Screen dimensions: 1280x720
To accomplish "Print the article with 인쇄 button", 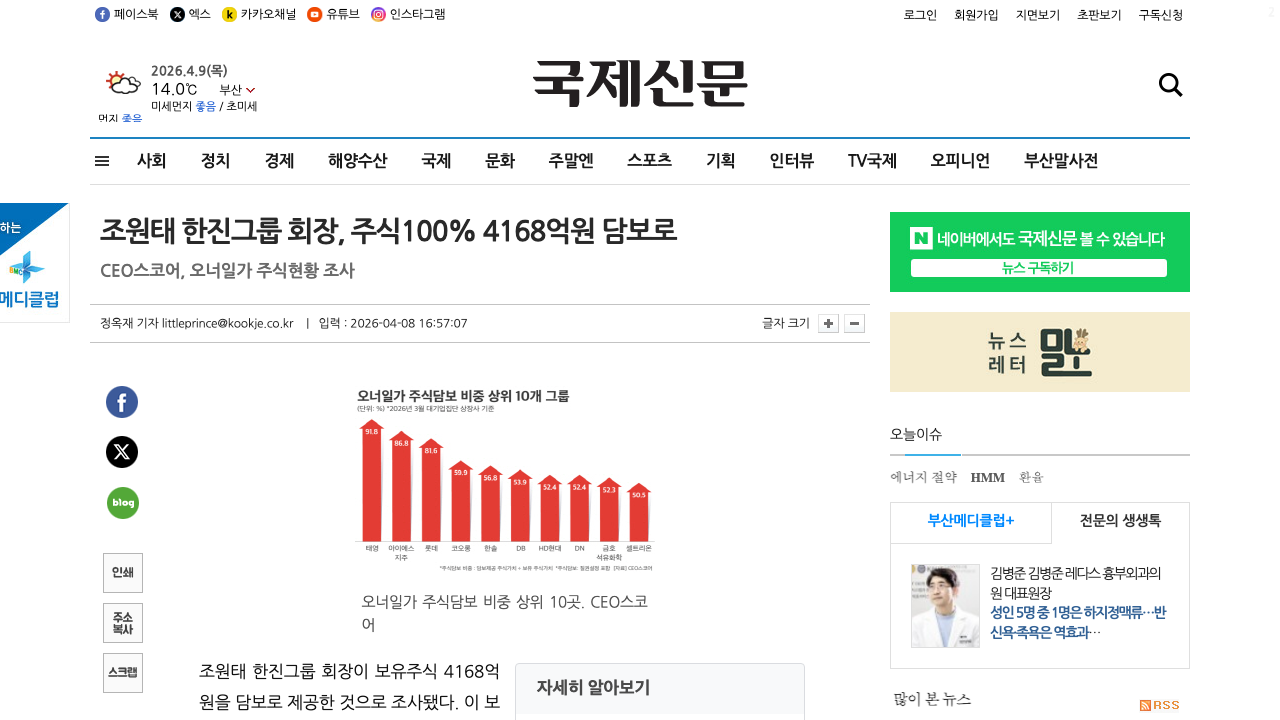I will pos(123,573).
